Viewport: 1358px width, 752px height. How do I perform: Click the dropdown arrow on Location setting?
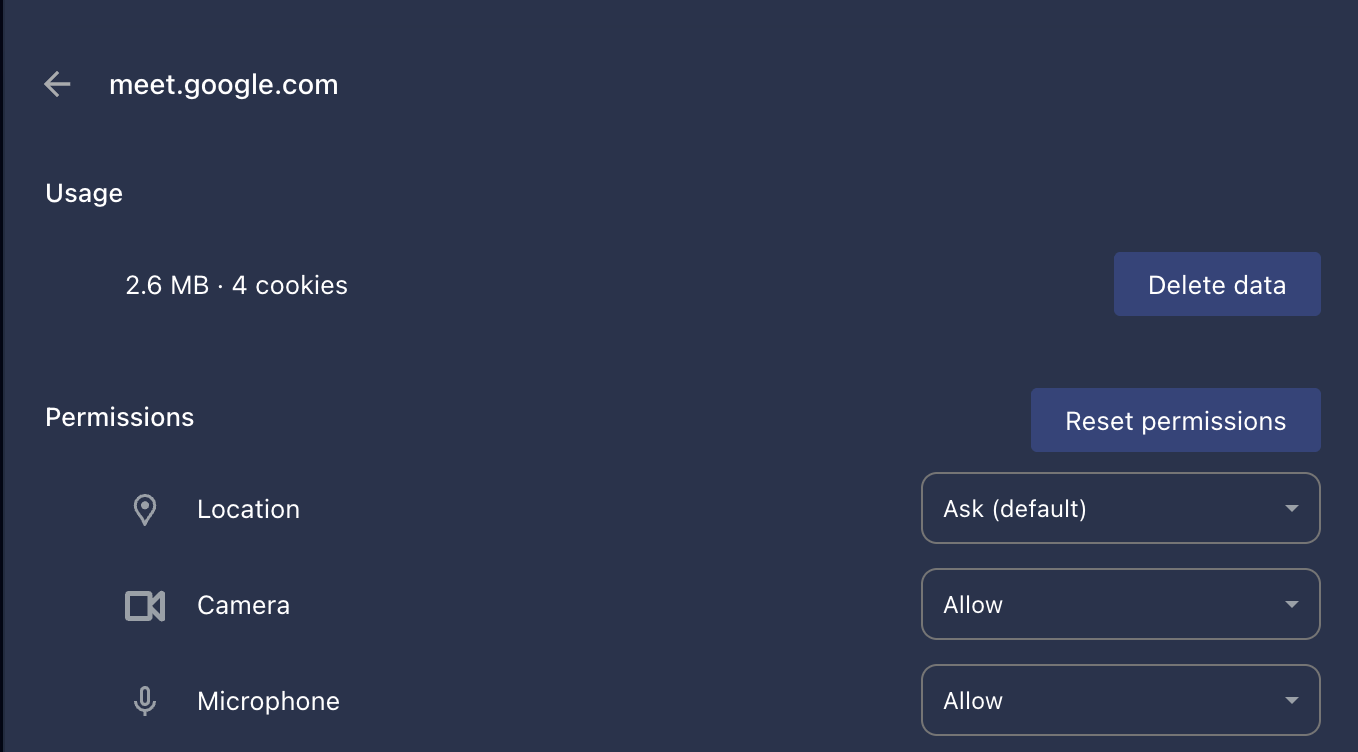coord(1293,509)
